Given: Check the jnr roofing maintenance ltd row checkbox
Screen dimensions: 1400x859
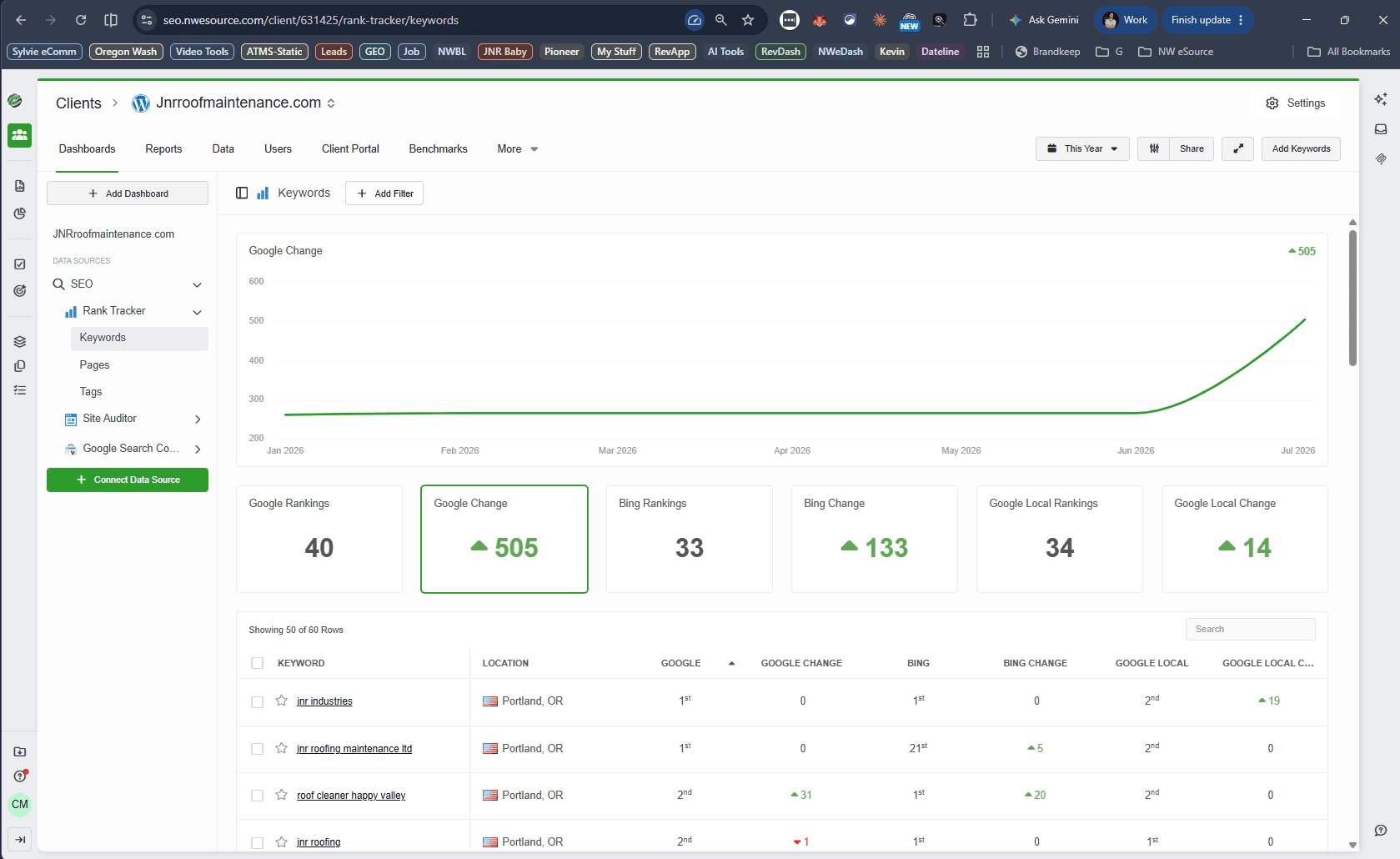Looking at the screenshot, I should pyautogui.click(x=257, y=749).
